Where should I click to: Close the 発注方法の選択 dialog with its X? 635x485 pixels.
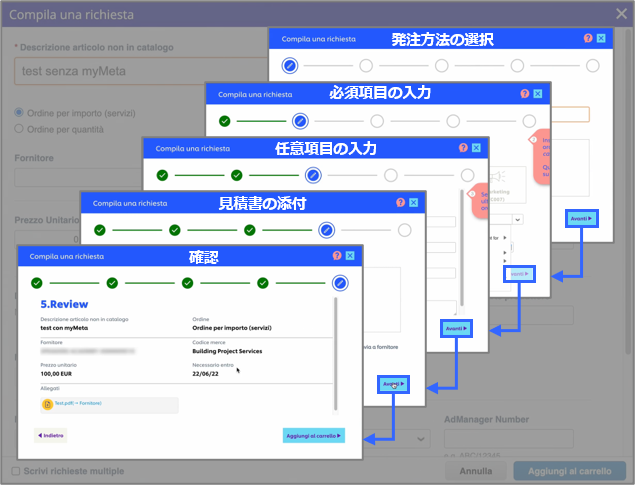pos(601,38)
